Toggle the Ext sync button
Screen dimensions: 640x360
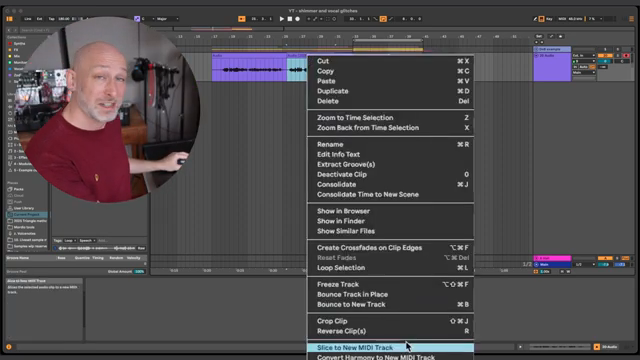[x=40, y=19]
